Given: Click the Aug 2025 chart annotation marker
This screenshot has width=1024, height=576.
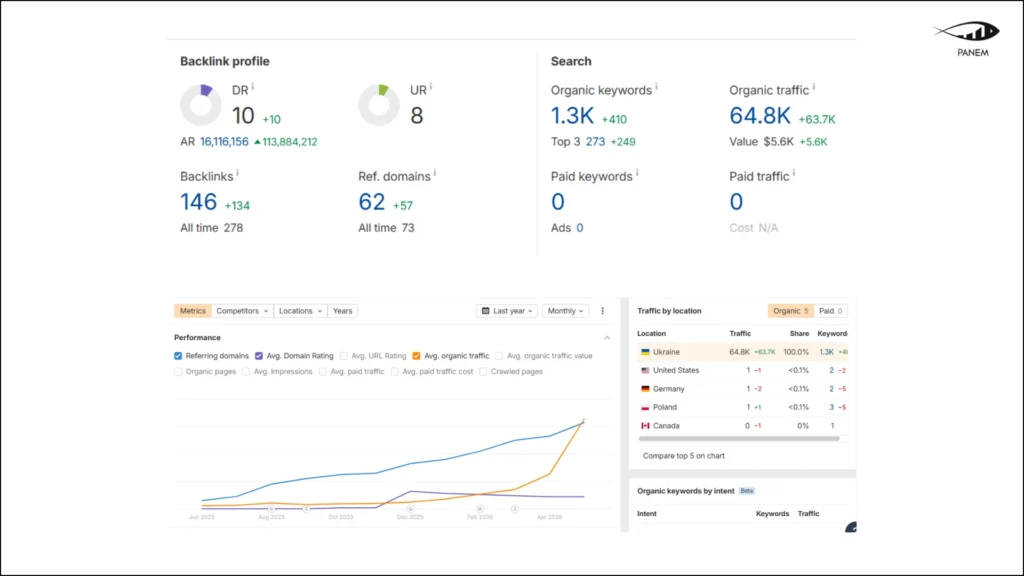Looking at the screenshot, I should (x=271, y=509).
